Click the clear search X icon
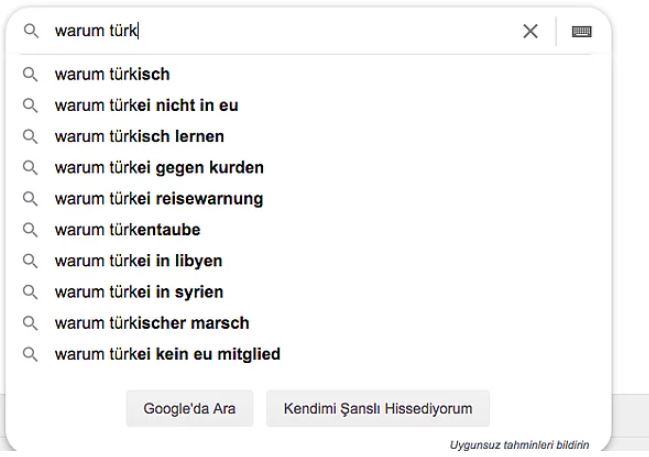 pos(531,31)
